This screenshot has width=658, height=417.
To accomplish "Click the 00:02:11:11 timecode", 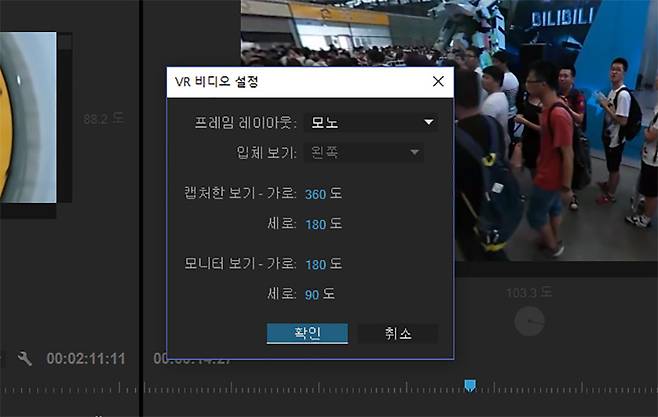I will 86,359.
